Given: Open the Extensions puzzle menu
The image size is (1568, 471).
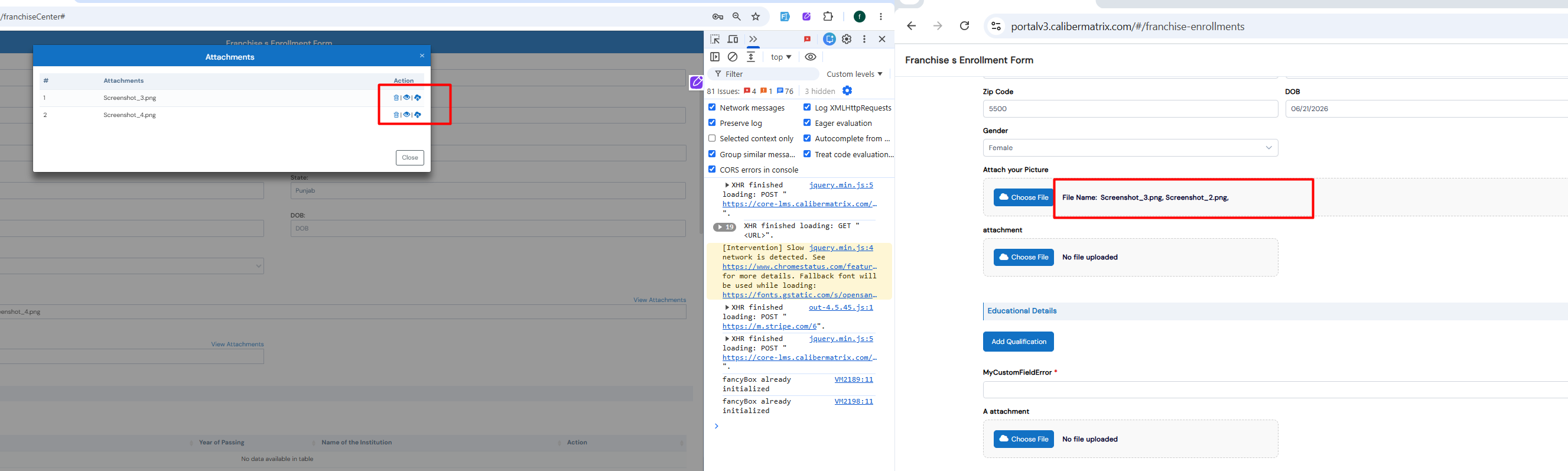Looking at the screenshot, I should coord(828,17).
